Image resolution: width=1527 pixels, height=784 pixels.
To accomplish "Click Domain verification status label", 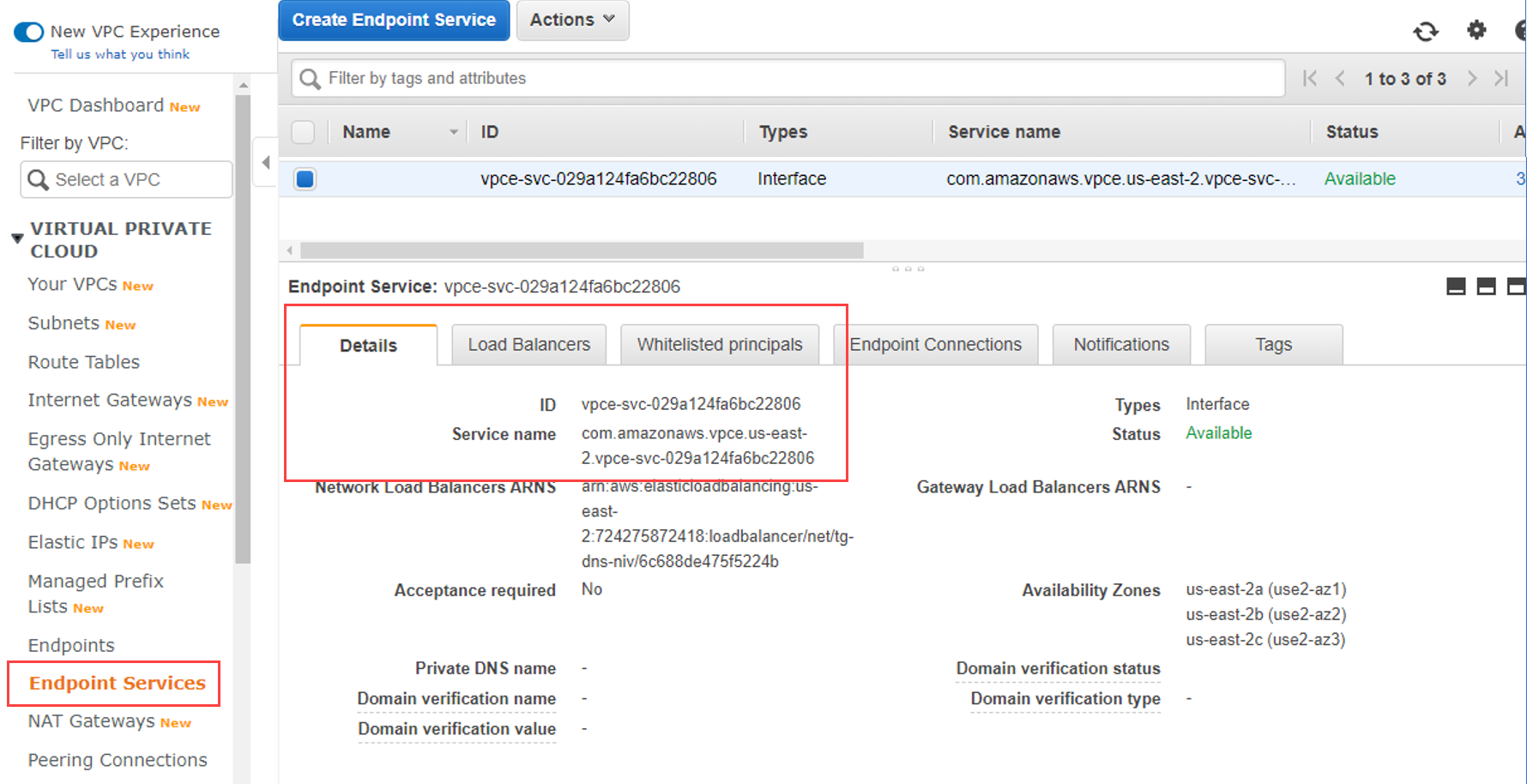I will pyautogui.click(x=1058, y=669).
